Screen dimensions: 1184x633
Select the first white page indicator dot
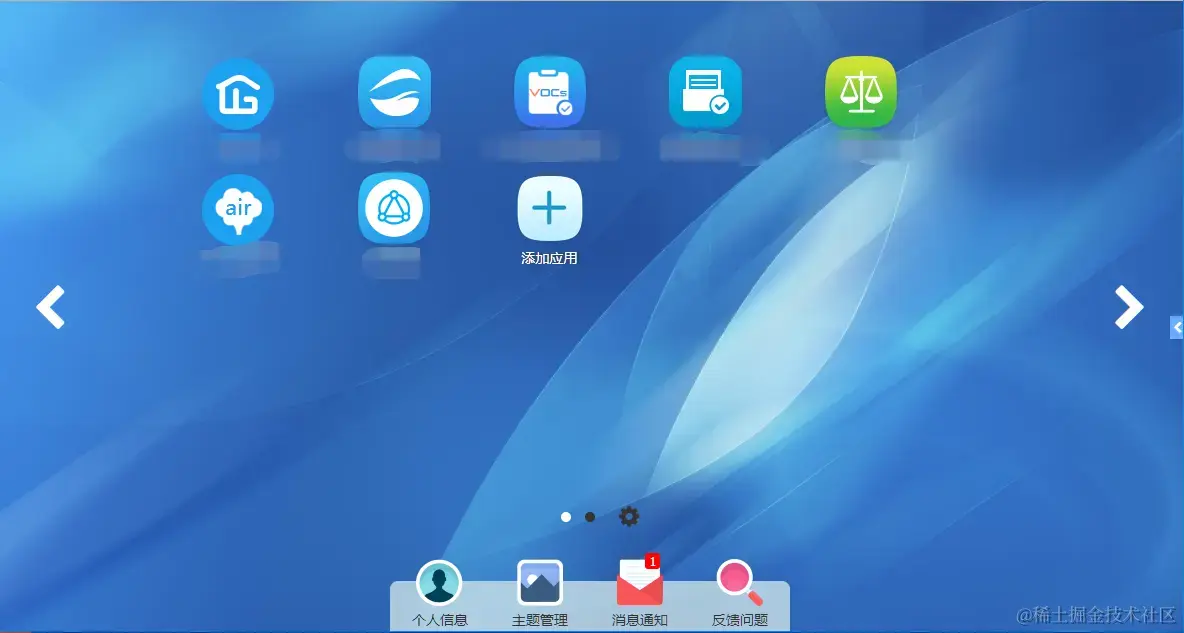[x=566, y=517]
